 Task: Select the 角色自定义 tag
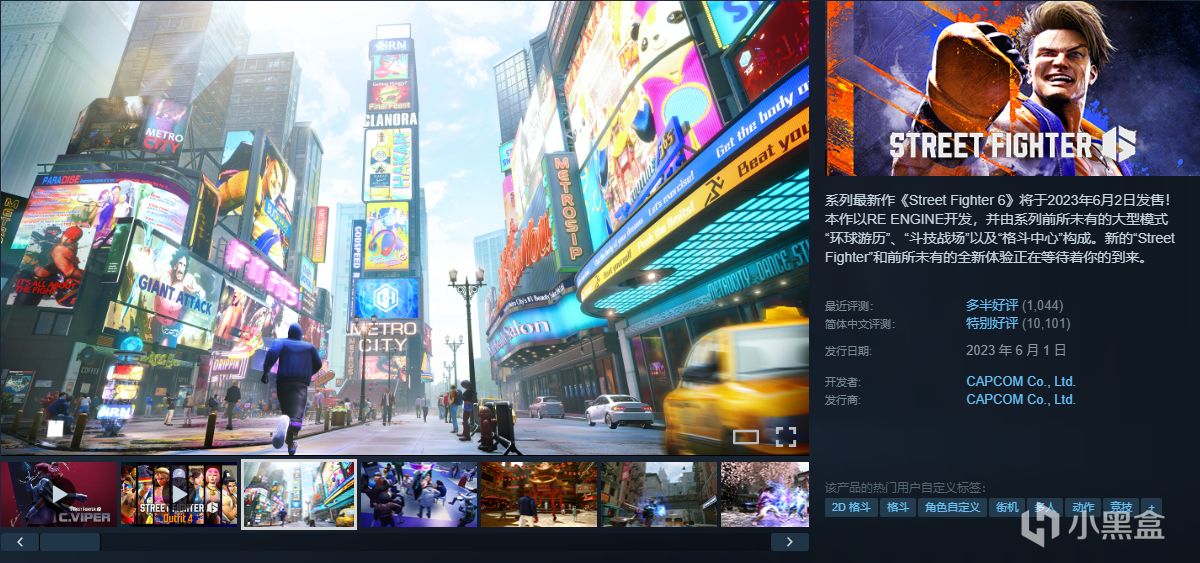coord(952,508)
